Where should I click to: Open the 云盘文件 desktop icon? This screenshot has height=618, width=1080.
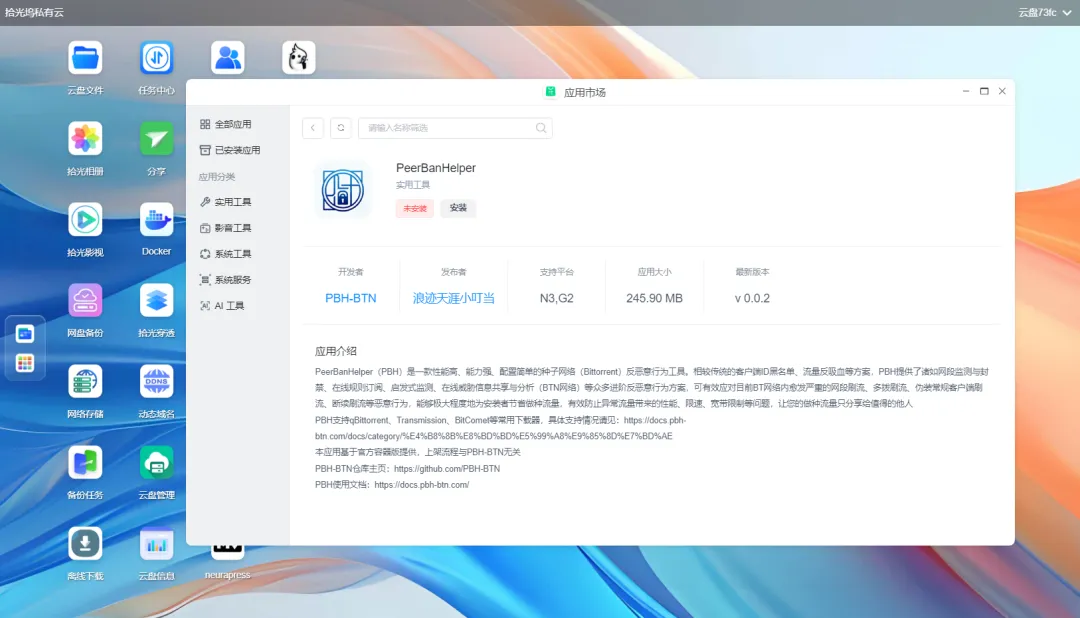[x=85, y=58]
